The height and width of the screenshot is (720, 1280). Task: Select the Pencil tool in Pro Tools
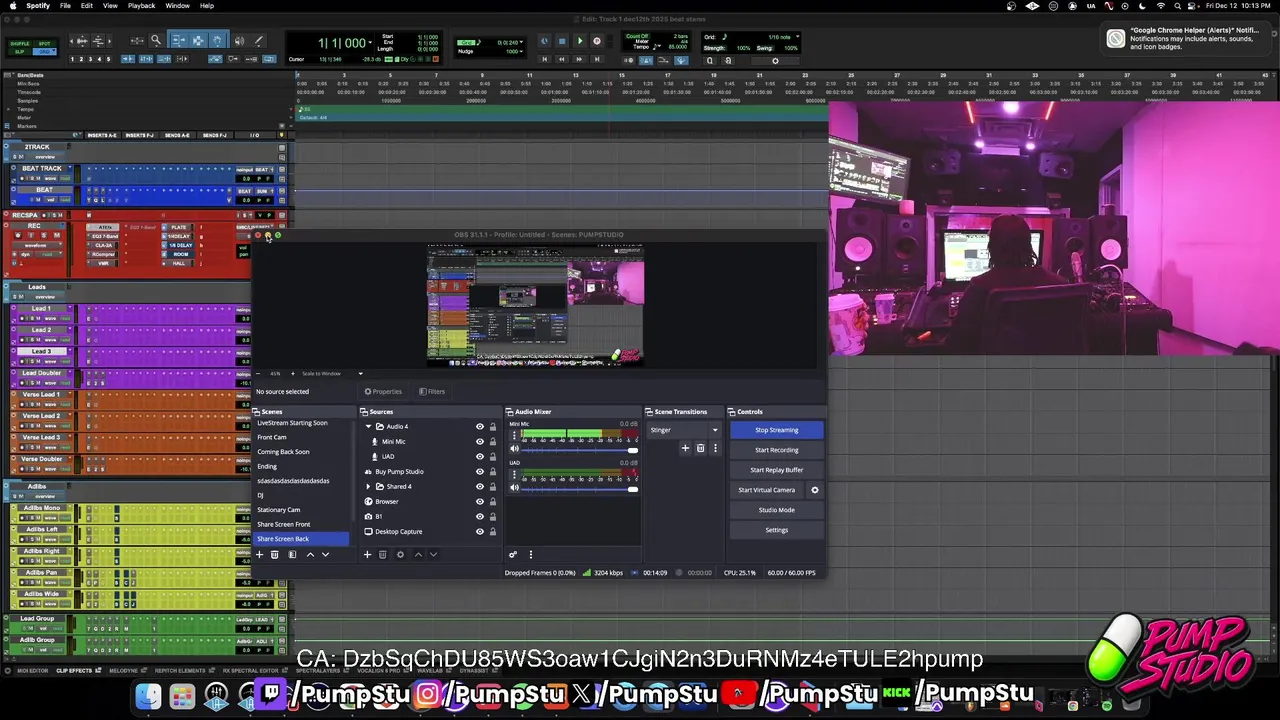(259, 40)
